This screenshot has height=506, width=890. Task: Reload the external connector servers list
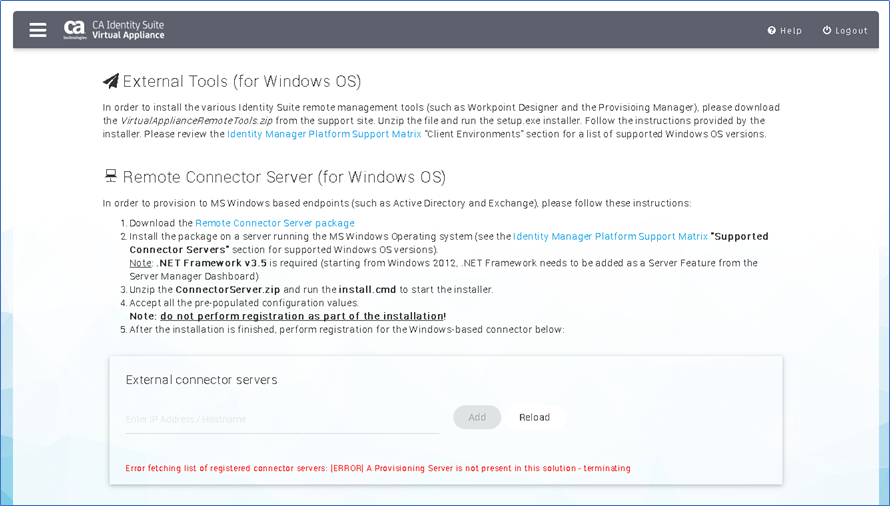coord(534,417)
